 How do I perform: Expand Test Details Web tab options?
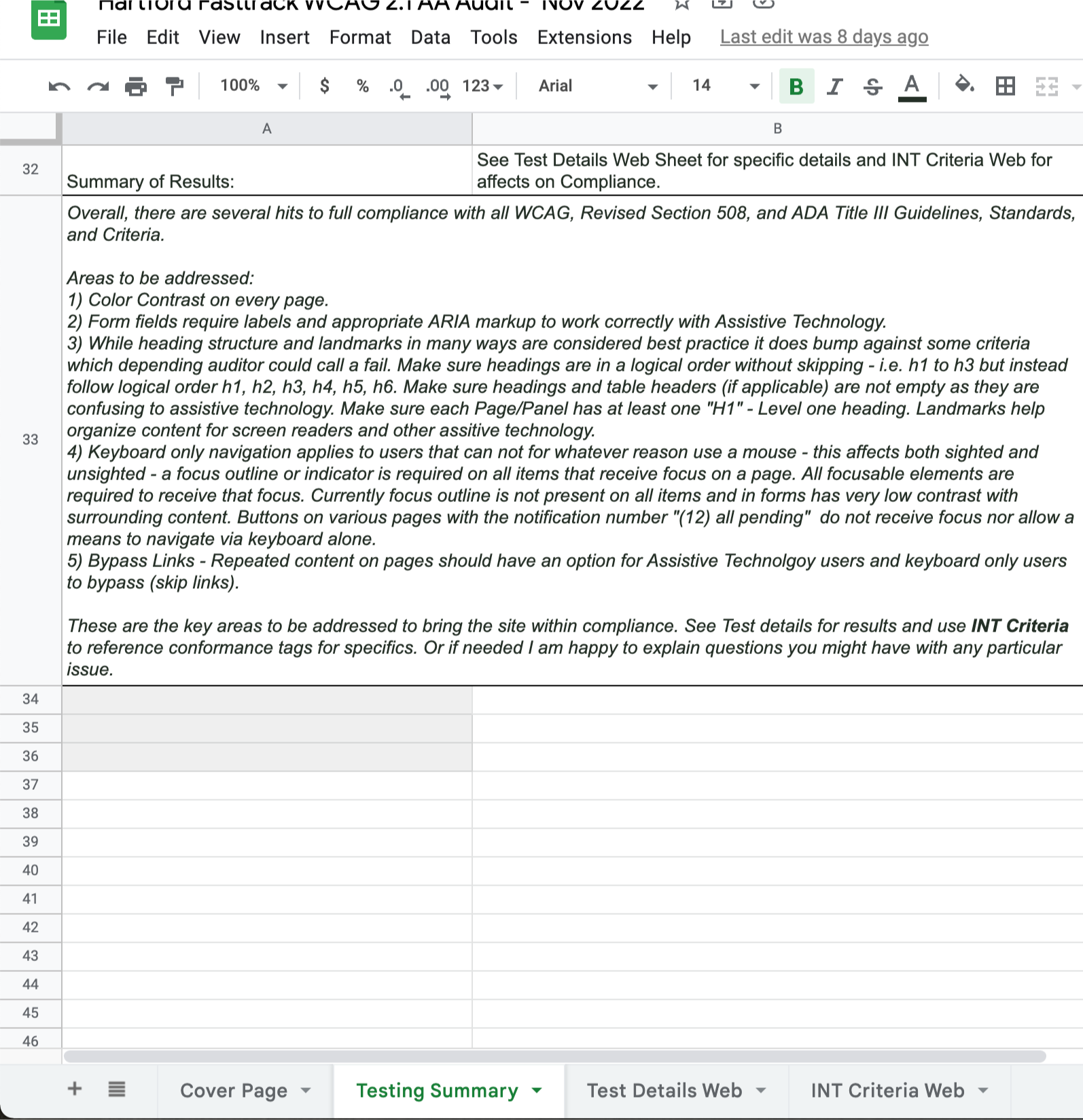point(761,1090)
